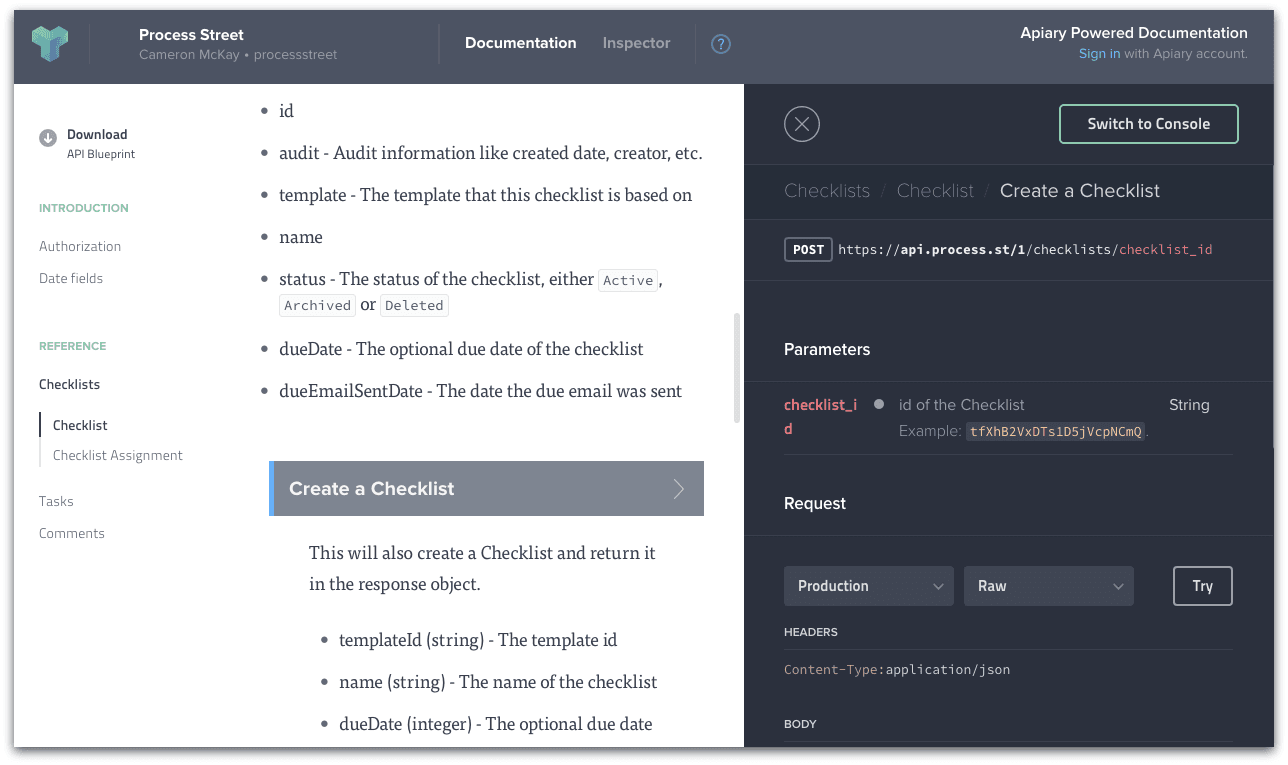Screen dimensions: 1288x765
Task: Navigate to the Authorization section
Action: point(79,246)
